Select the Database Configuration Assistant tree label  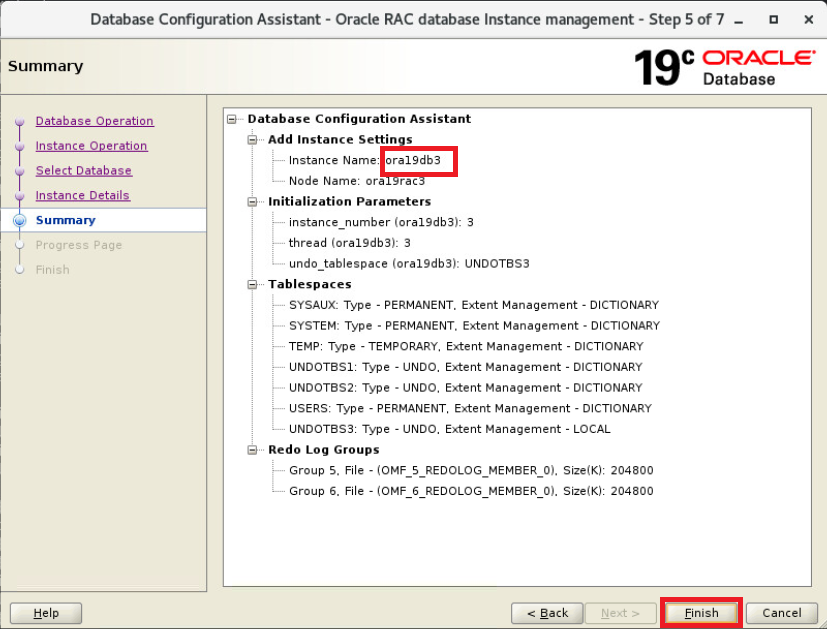(x=359, y=119)
